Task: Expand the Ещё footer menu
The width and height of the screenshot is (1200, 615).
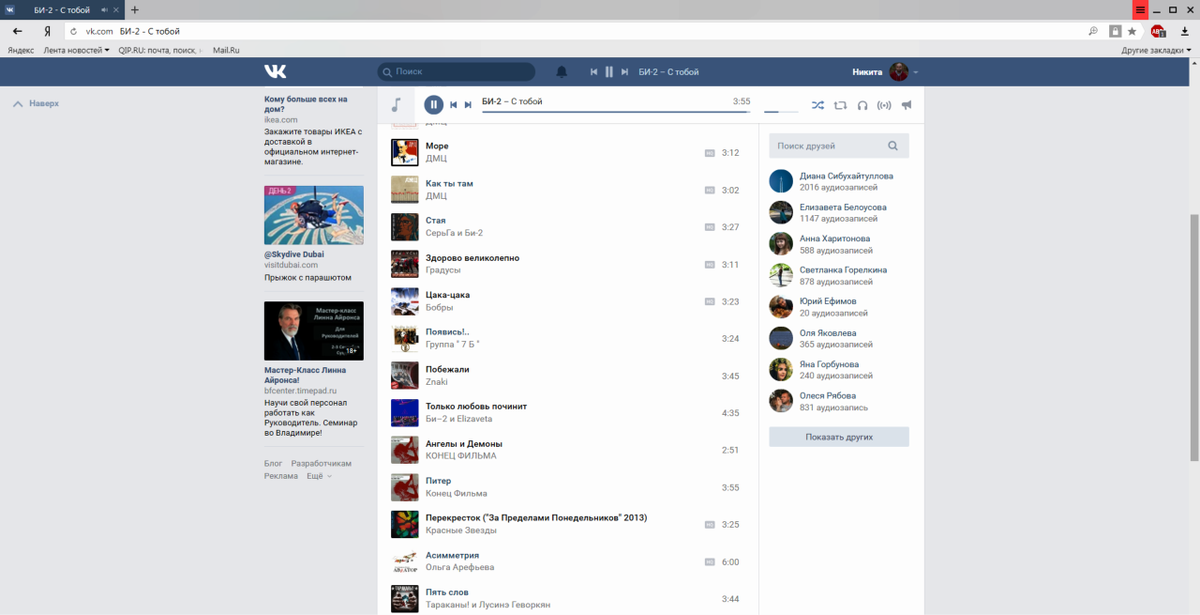Action: [319, 476]
